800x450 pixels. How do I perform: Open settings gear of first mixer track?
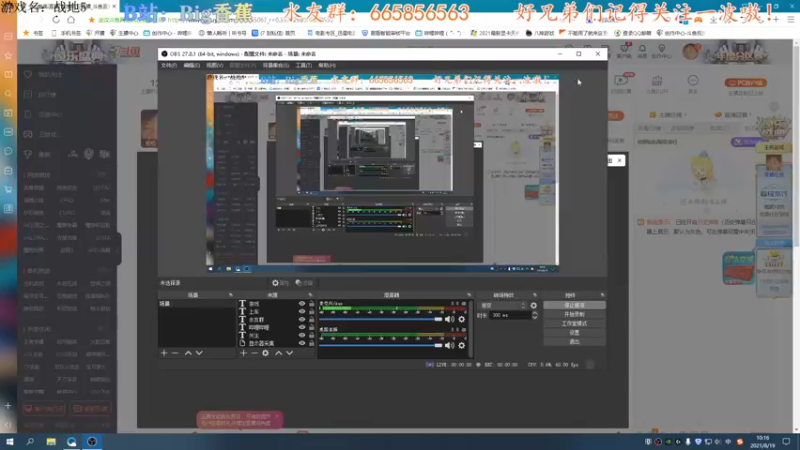click(x=462, y=319)
